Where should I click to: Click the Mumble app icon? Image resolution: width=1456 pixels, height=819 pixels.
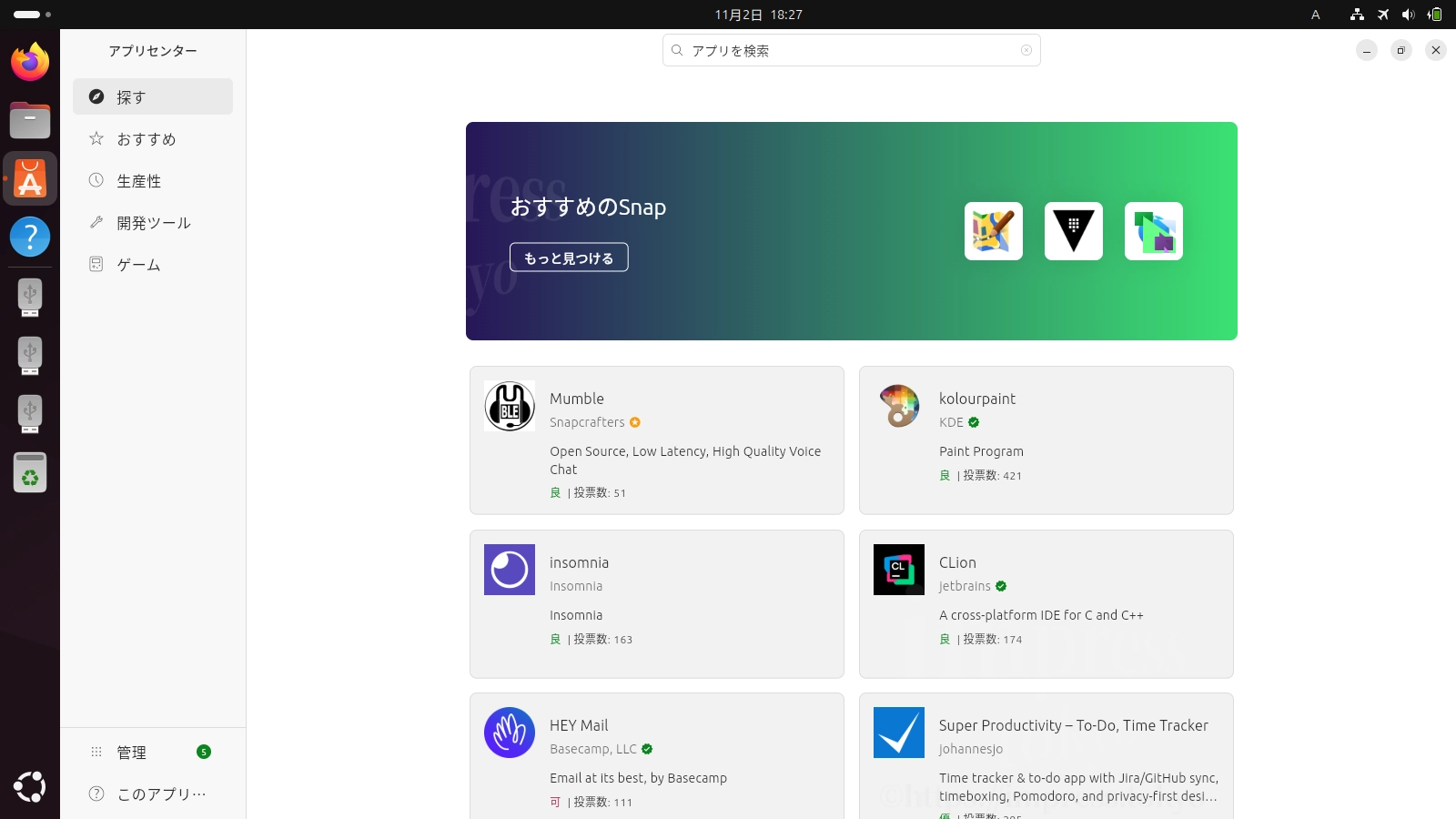(510, 406)
